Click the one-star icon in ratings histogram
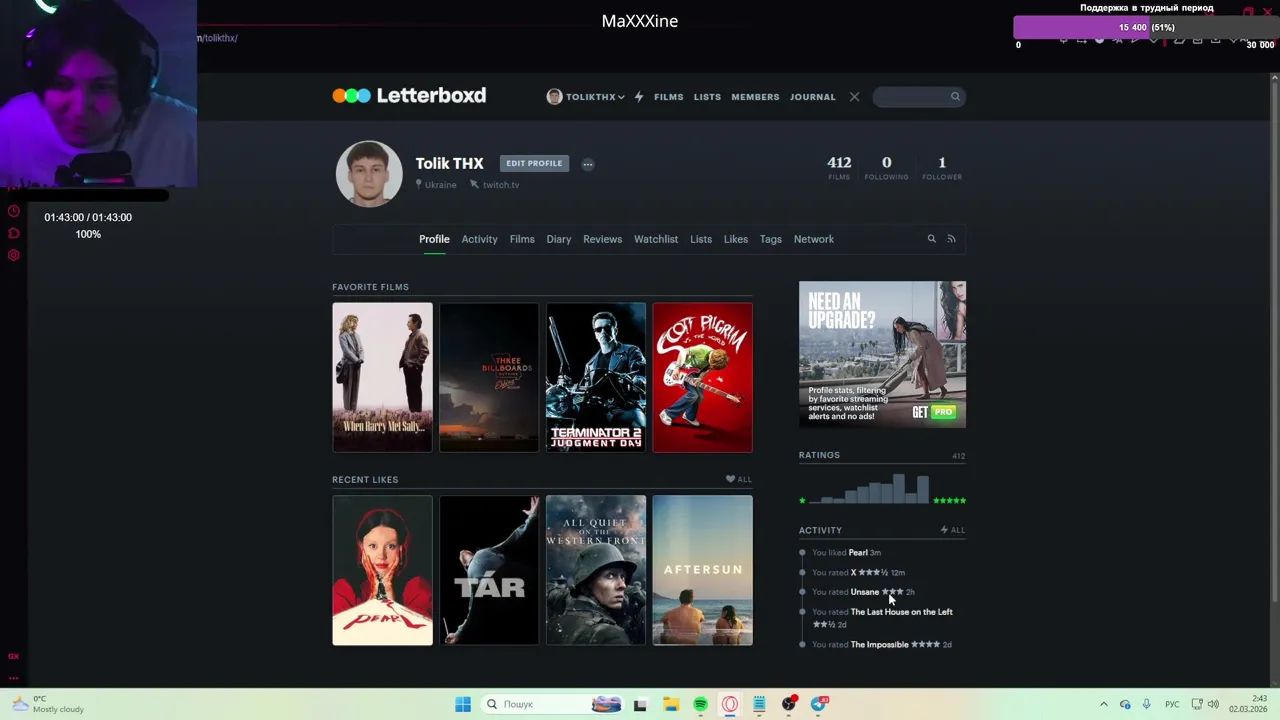1280x720 pixels. point(802,500)
